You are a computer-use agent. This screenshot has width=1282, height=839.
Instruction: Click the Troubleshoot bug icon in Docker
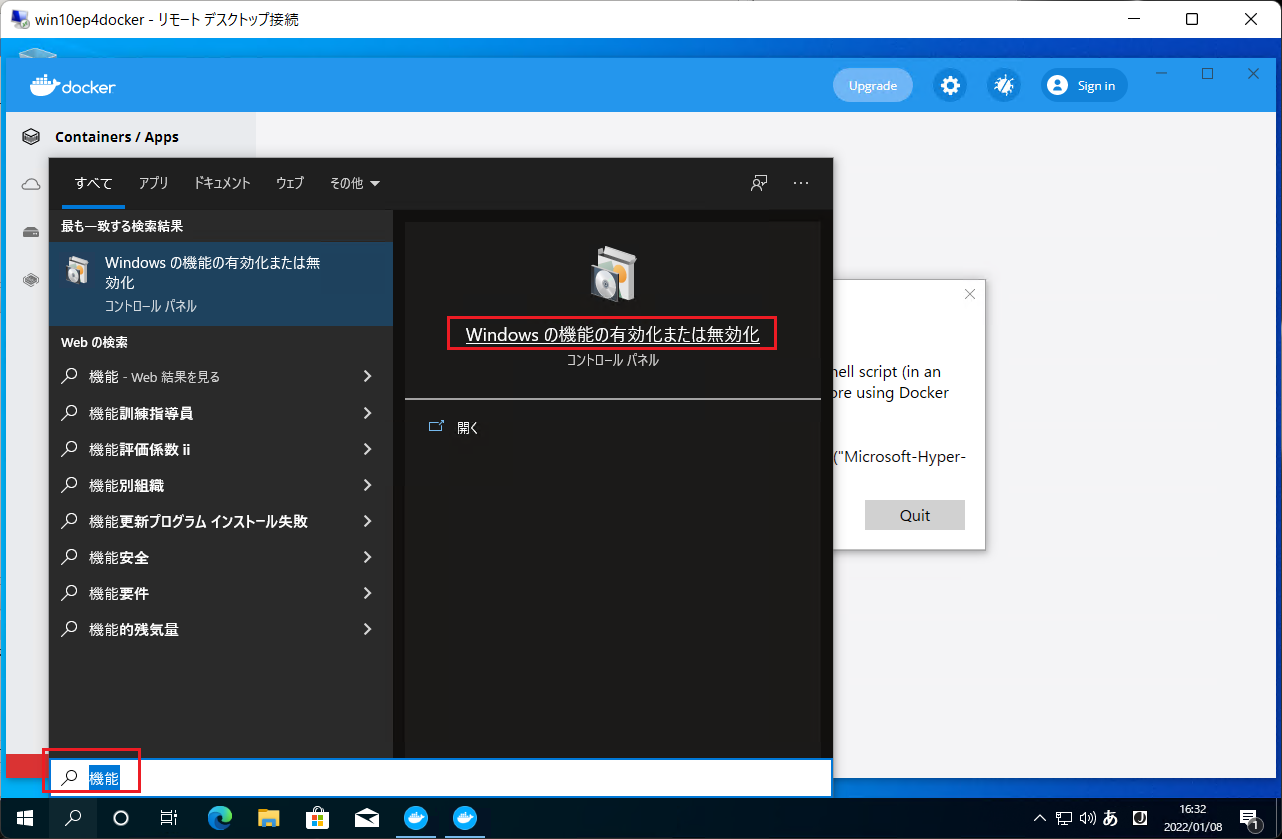click(1004, 85)
